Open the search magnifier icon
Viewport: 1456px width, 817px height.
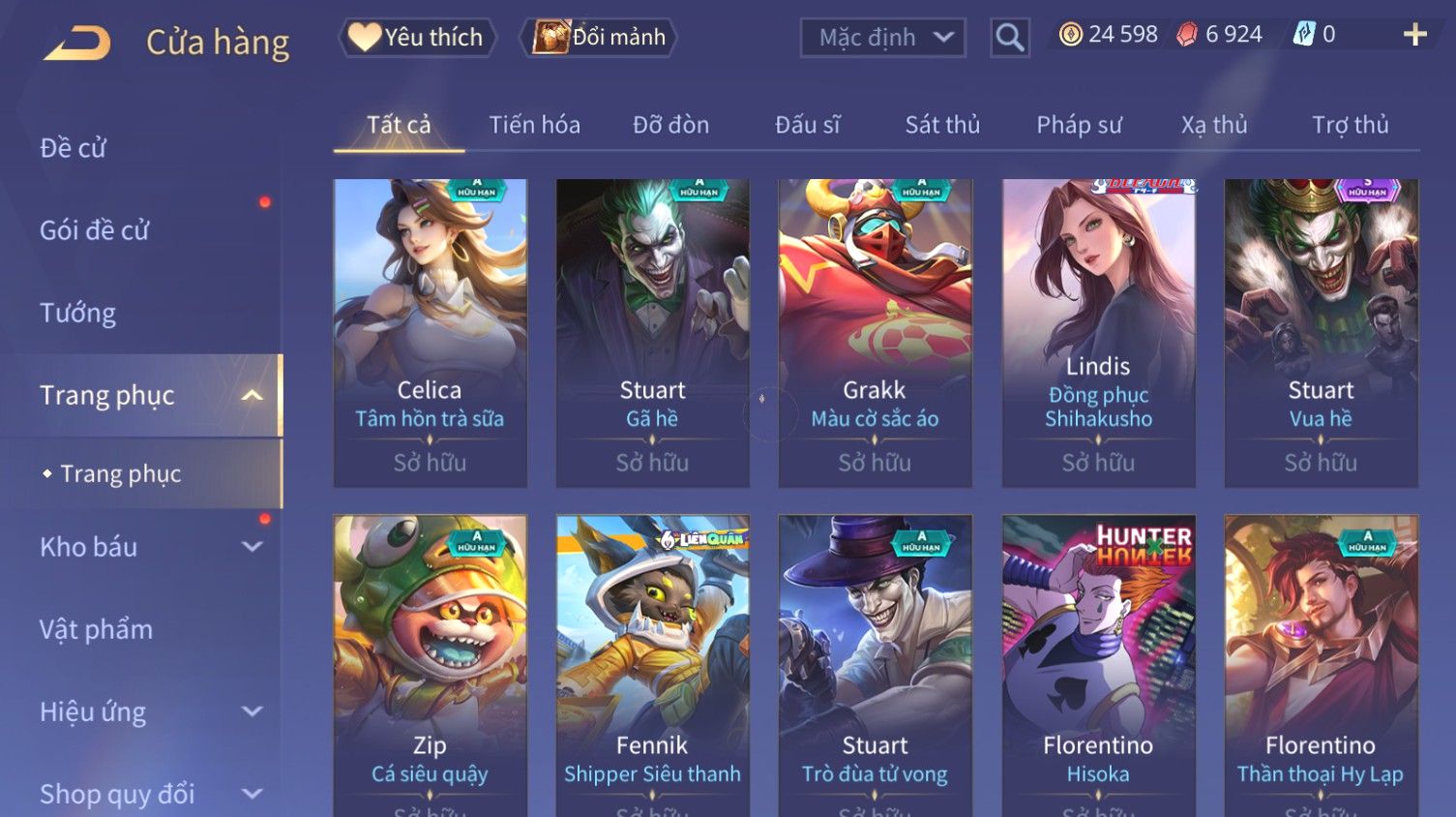point(1009,38)
